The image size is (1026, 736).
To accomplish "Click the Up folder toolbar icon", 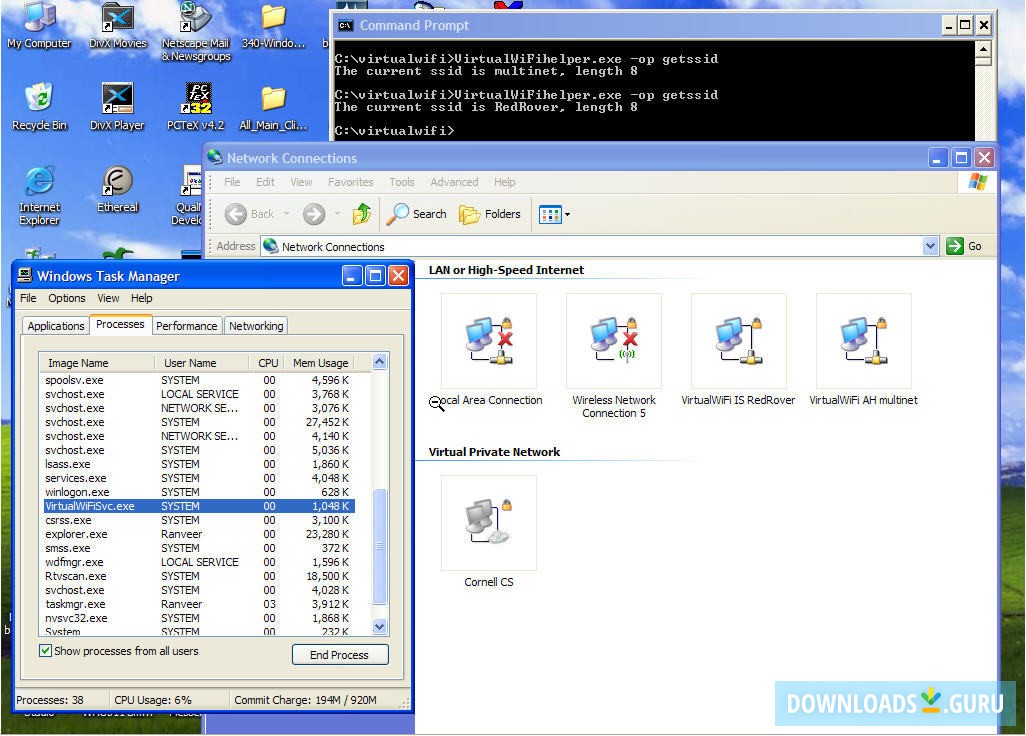I will point(362,214).
